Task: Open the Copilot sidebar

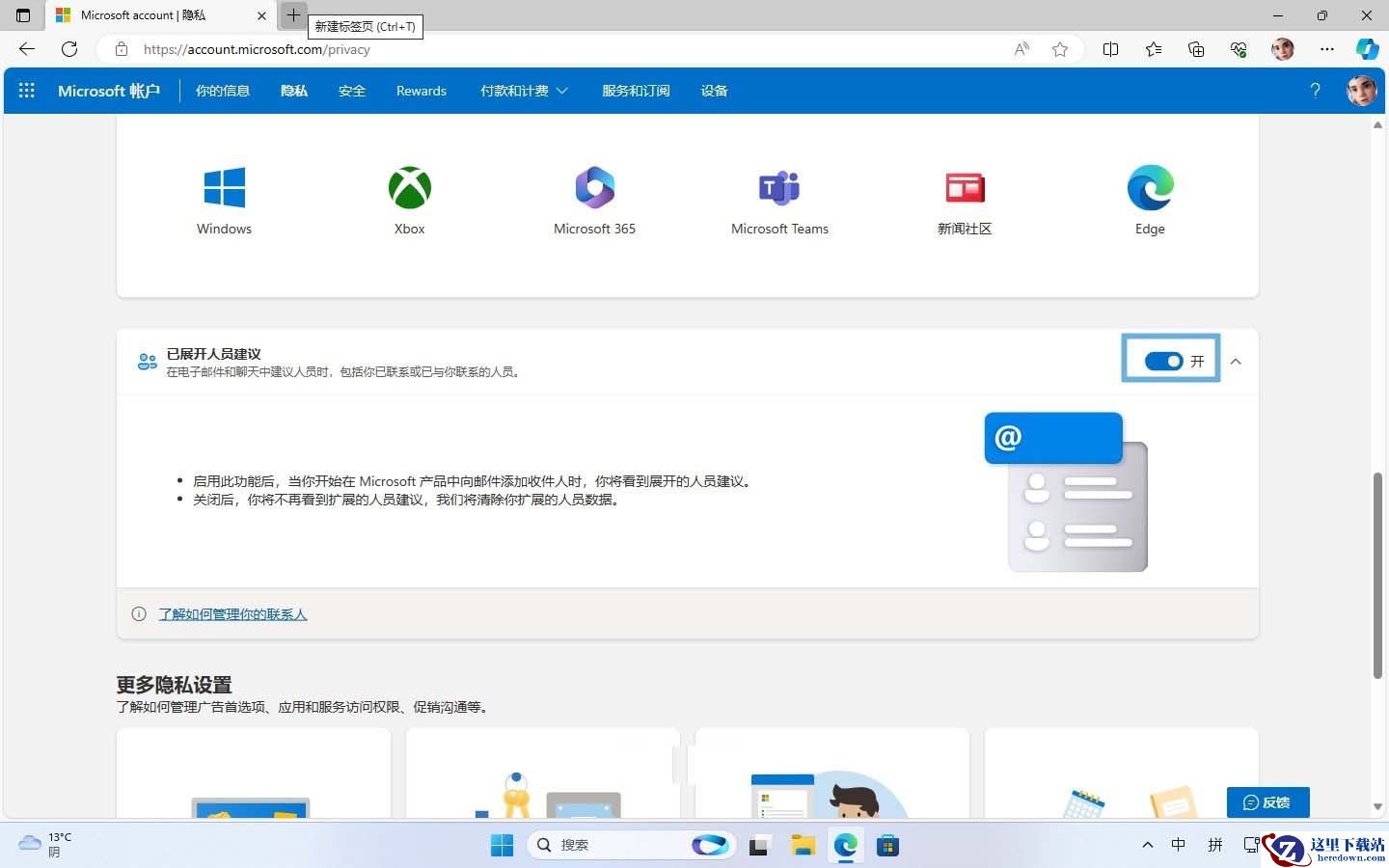Action: tap(1367, 49)
